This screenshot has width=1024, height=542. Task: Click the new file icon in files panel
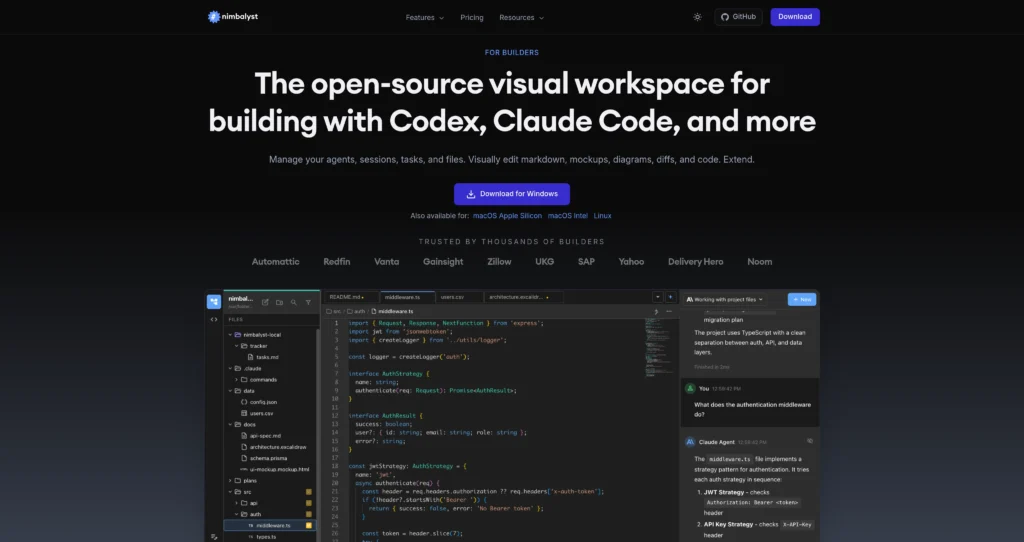[265, 302]
